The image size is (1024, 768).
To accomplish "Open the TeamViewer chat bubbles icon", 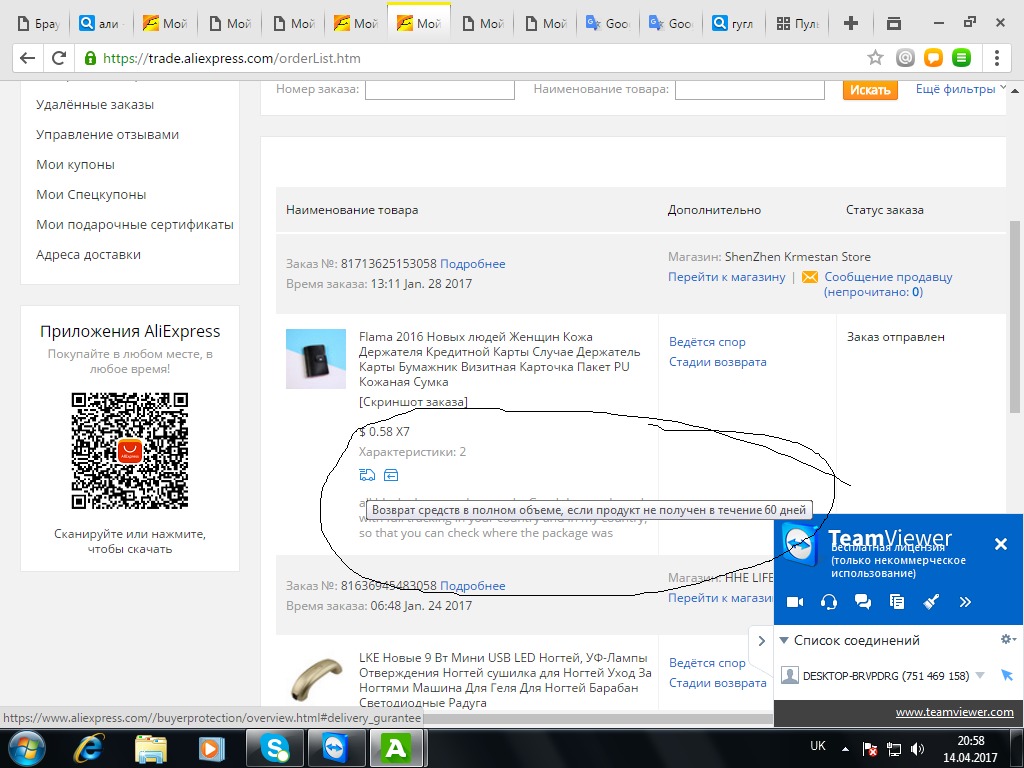I will point(862,602).
